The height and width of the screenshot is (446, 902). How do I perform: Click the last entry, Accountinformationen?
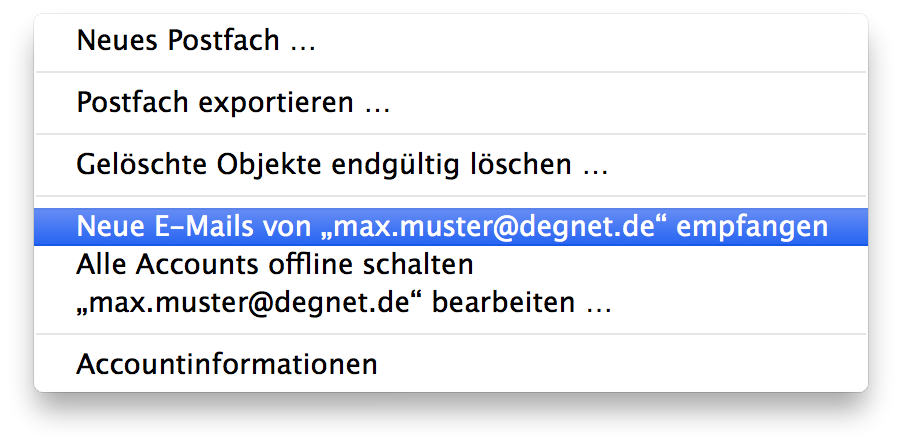coord(227,363)
